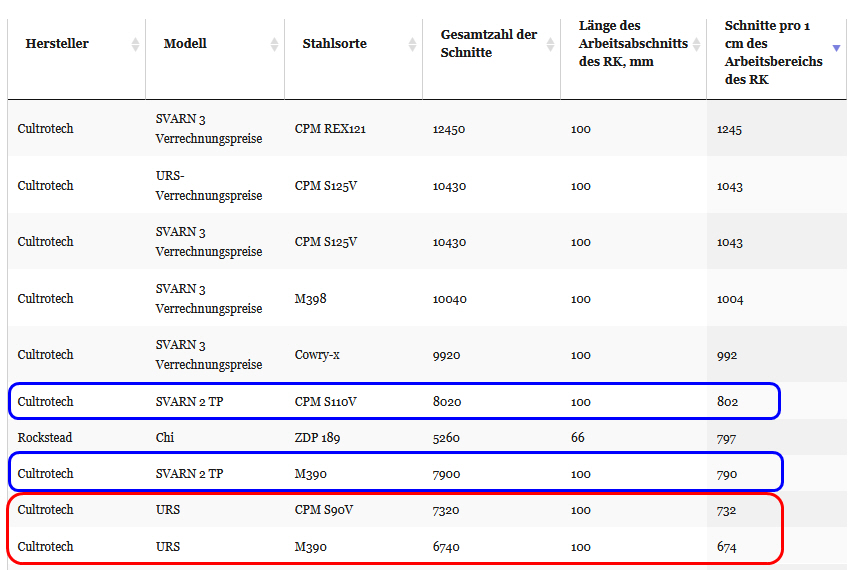859x570 pixels.
Task: Click the Schnitte pro 1 cm header text
Action: click(773, 53)
